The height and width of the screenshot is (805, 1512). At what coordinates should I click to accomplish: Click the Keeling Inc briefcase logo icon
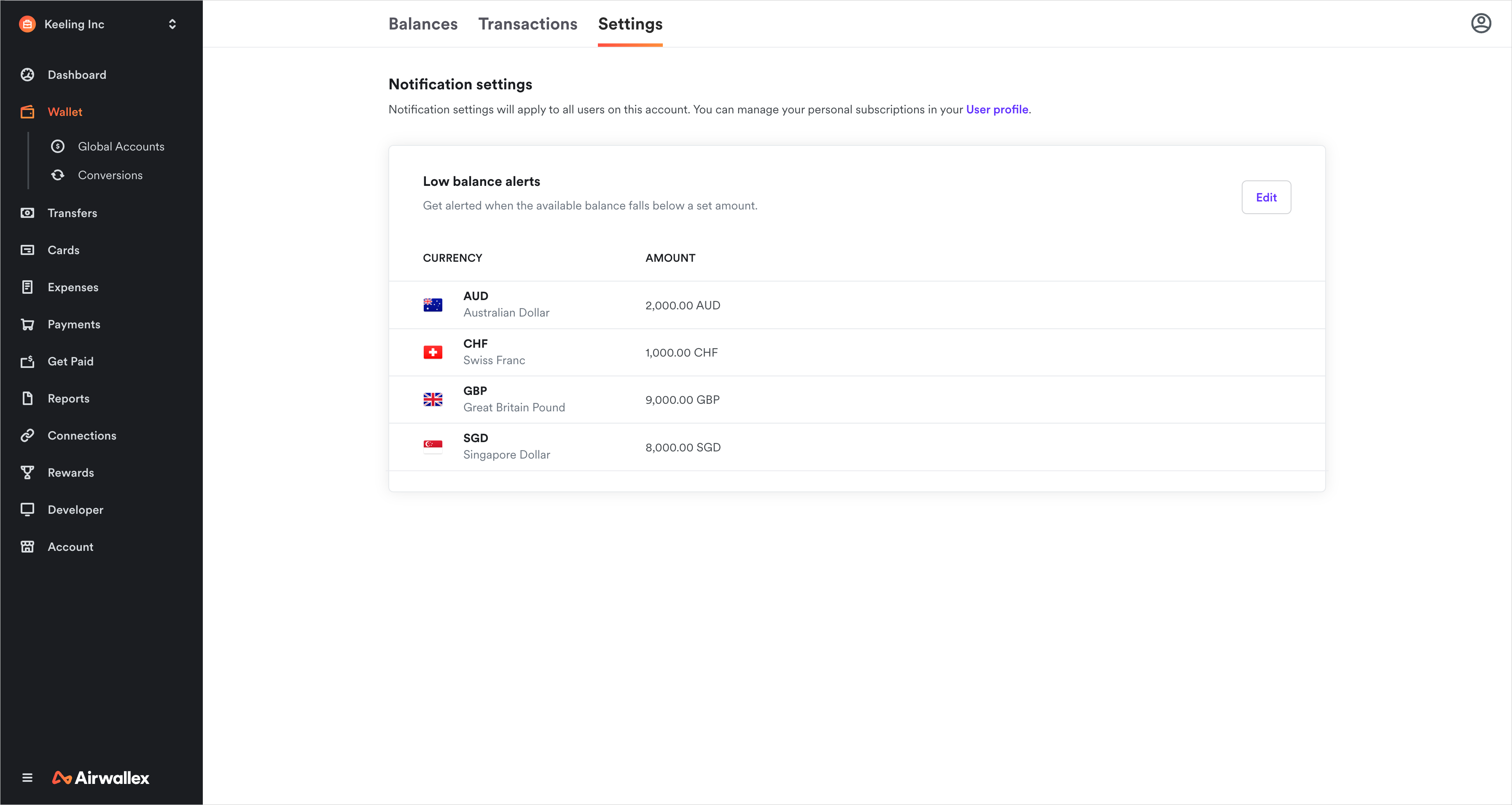27,24
